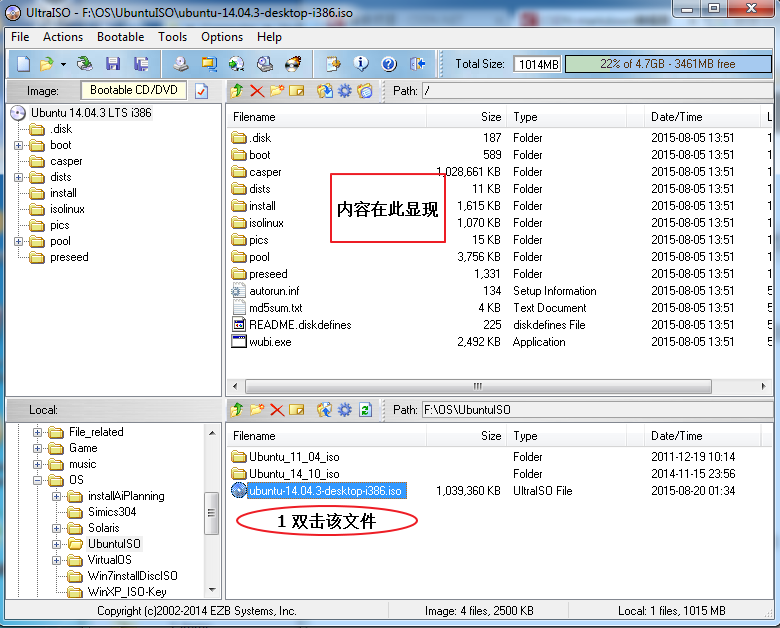
Task: Click New Folder icon in image pane toolbar
Action: pos(277,91)
